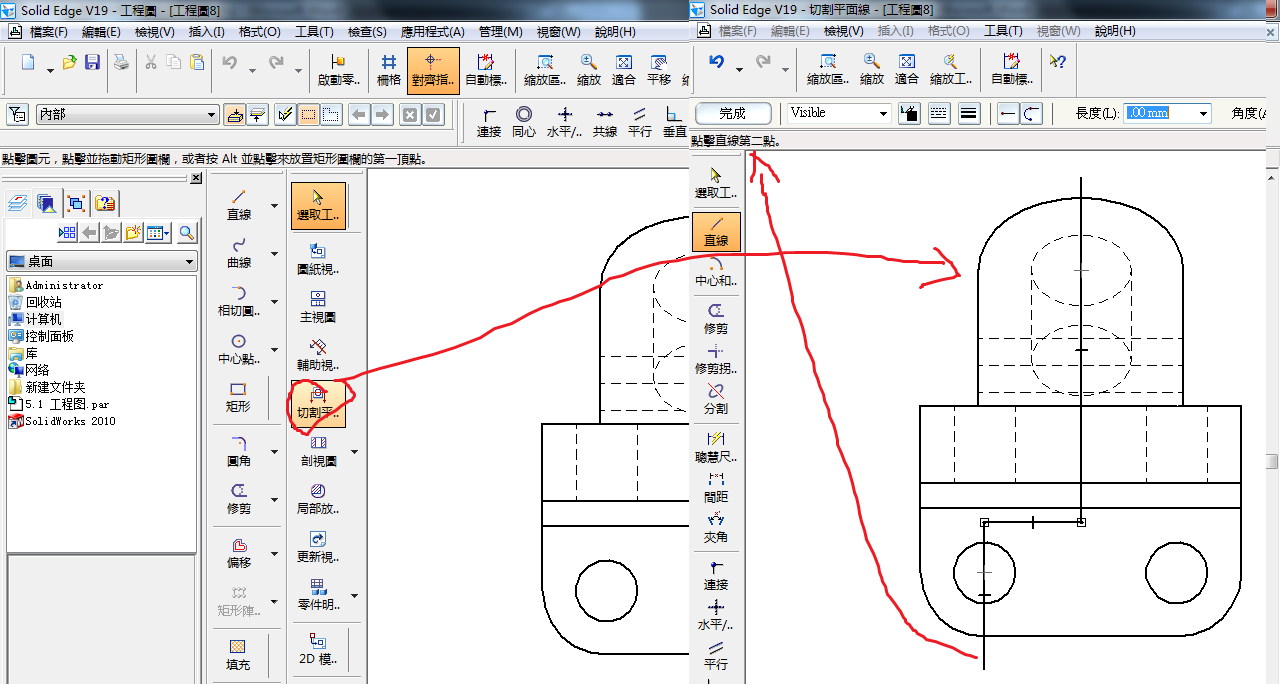Toggle the 連接 connect relationship
1280x685 pixels.
489,122
